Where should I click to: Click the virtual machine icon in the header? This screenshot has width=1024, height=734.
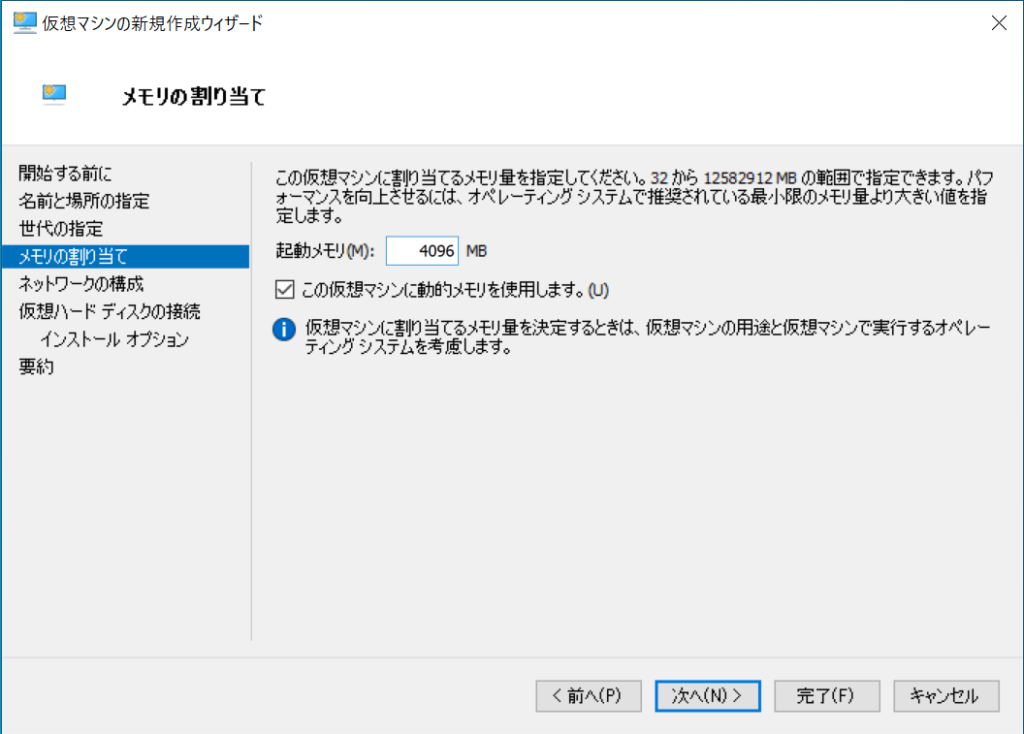click(x=53, y=94)
